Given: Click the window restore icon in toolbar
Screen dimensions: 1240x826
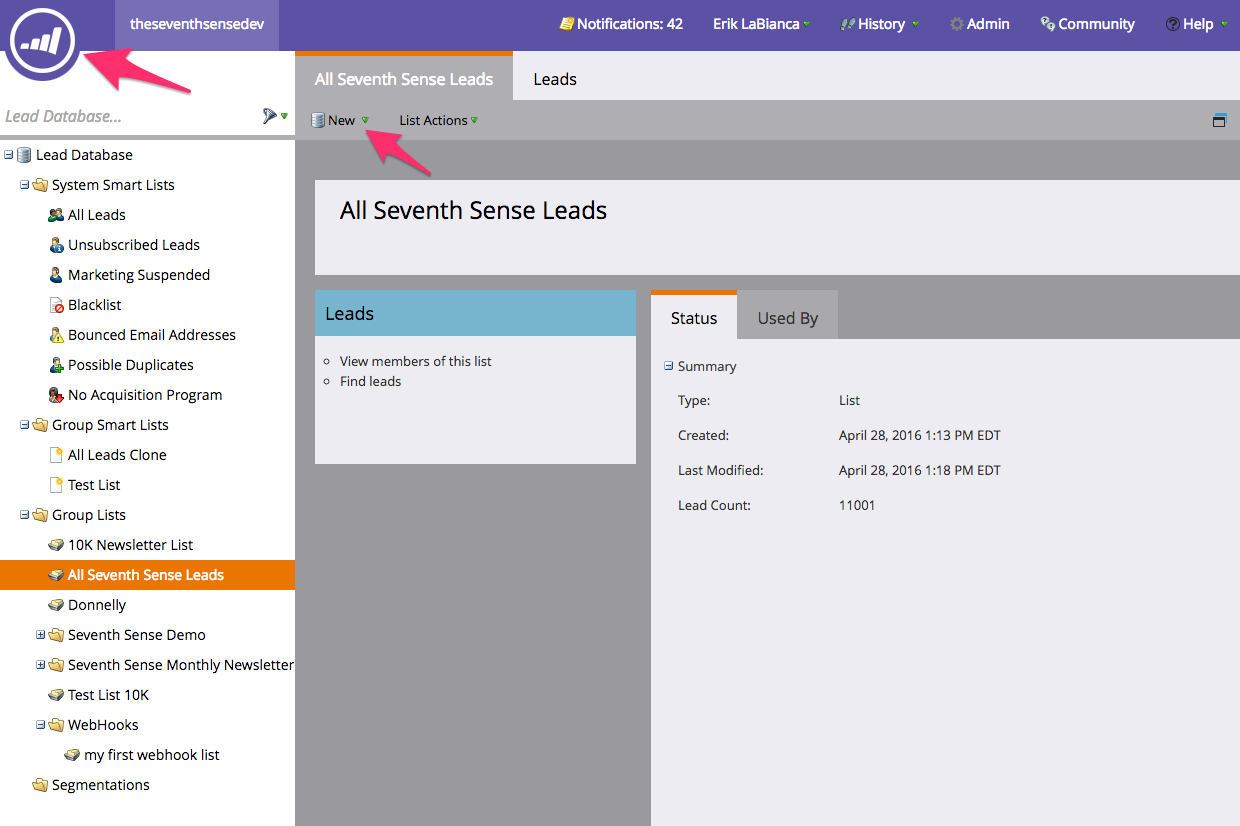Looking at the screenshot, I should [x=1219, y=121].
